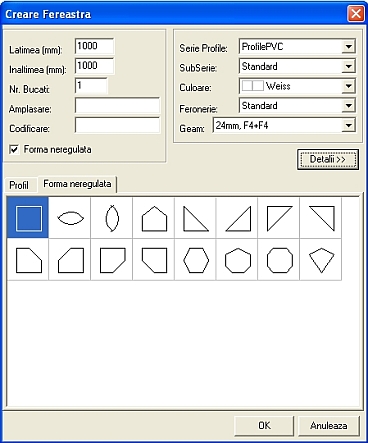The width and height of the screenshot is (368, 443).
Task: Select the square window shape
Action: click(28, 218)
